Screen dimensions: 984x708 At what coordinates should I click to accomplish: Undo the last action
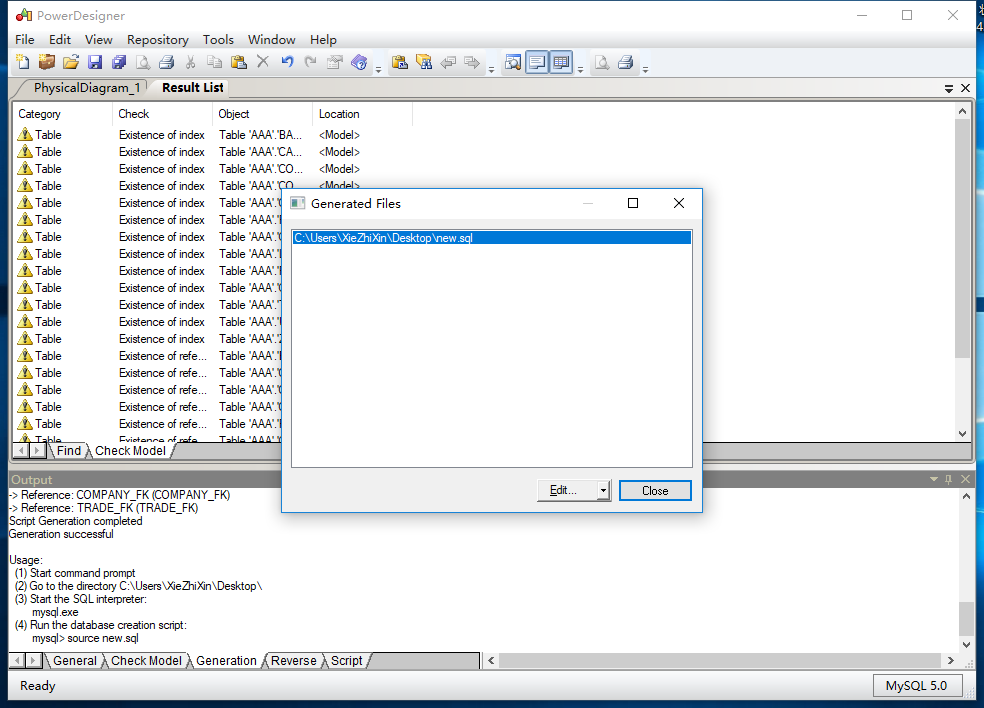287,62
